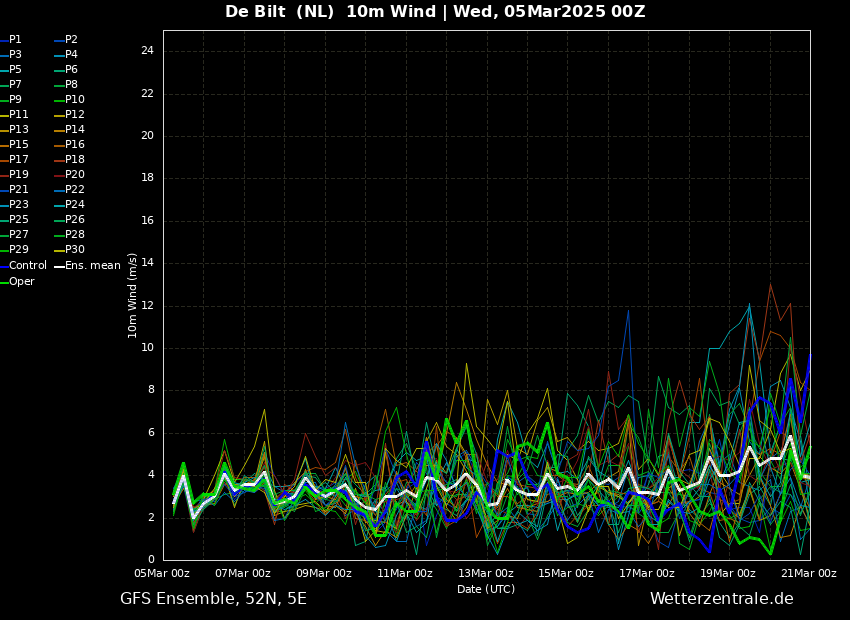
Task: Click the 13Mar 00z date tick label
Action: [485, 574]
